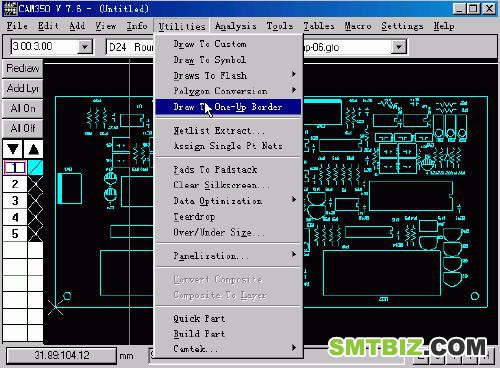Toggle visibility of layer 3
Image resolution: width=500 pixels, height=368 pixels.
point(35,201)
